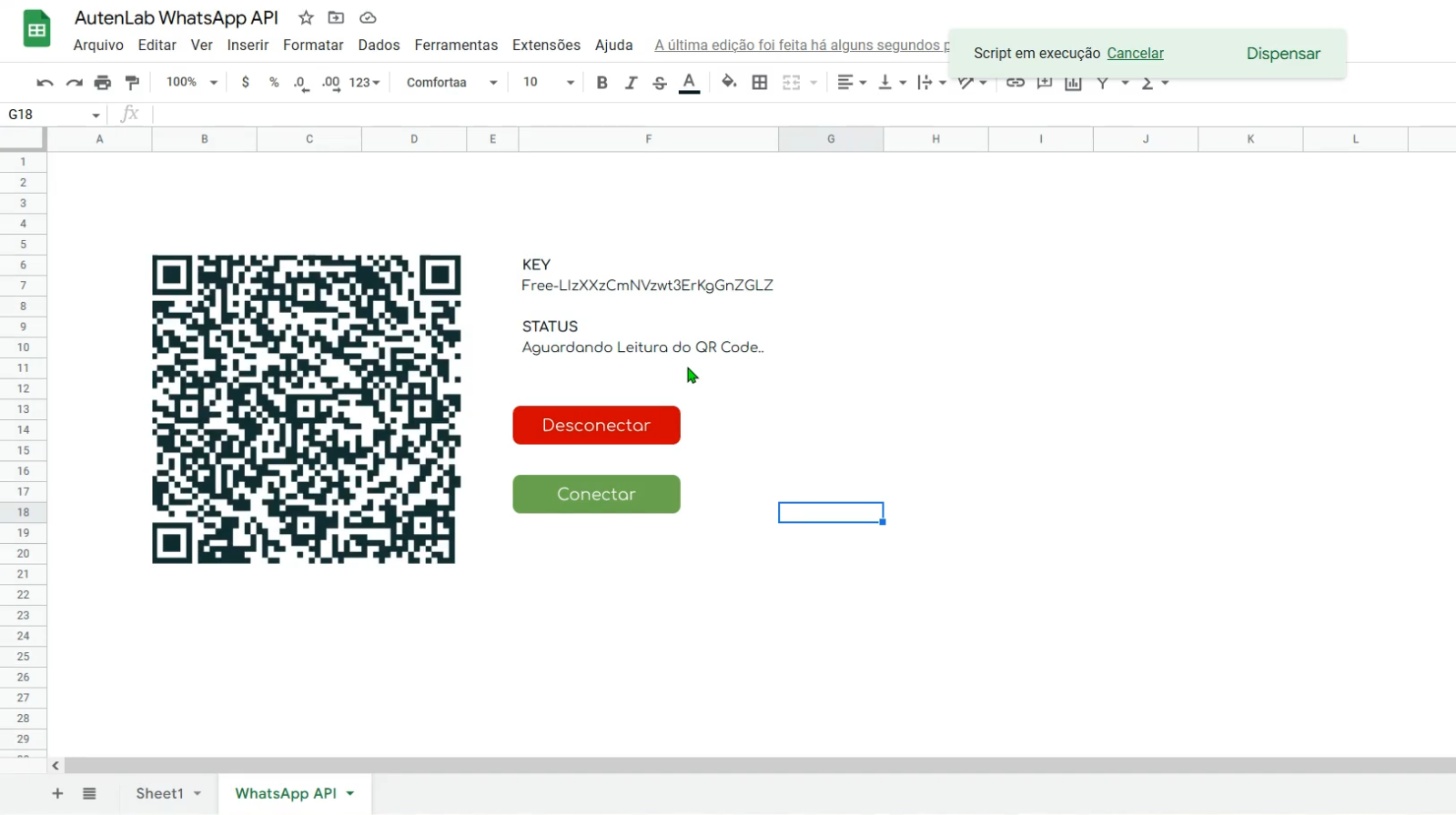Check the cloud save status icon
This screenshot has width=1456, height=815.
click(x=368, y=17)
